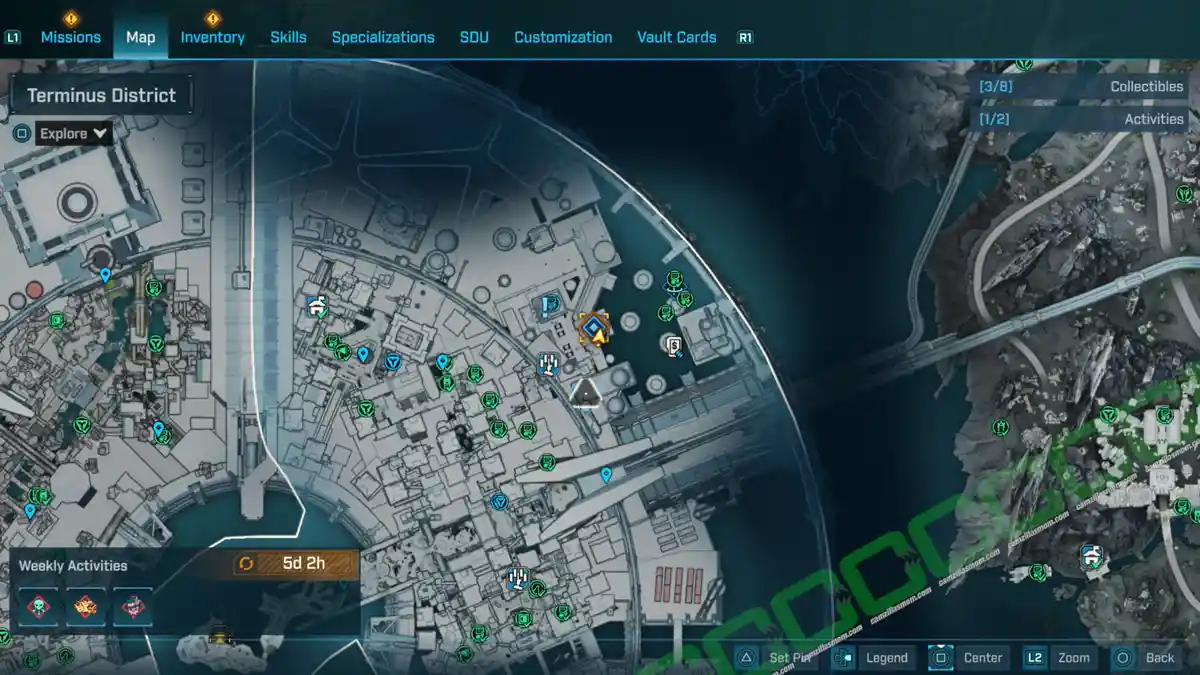Expand the Explore dropdown

75,133
